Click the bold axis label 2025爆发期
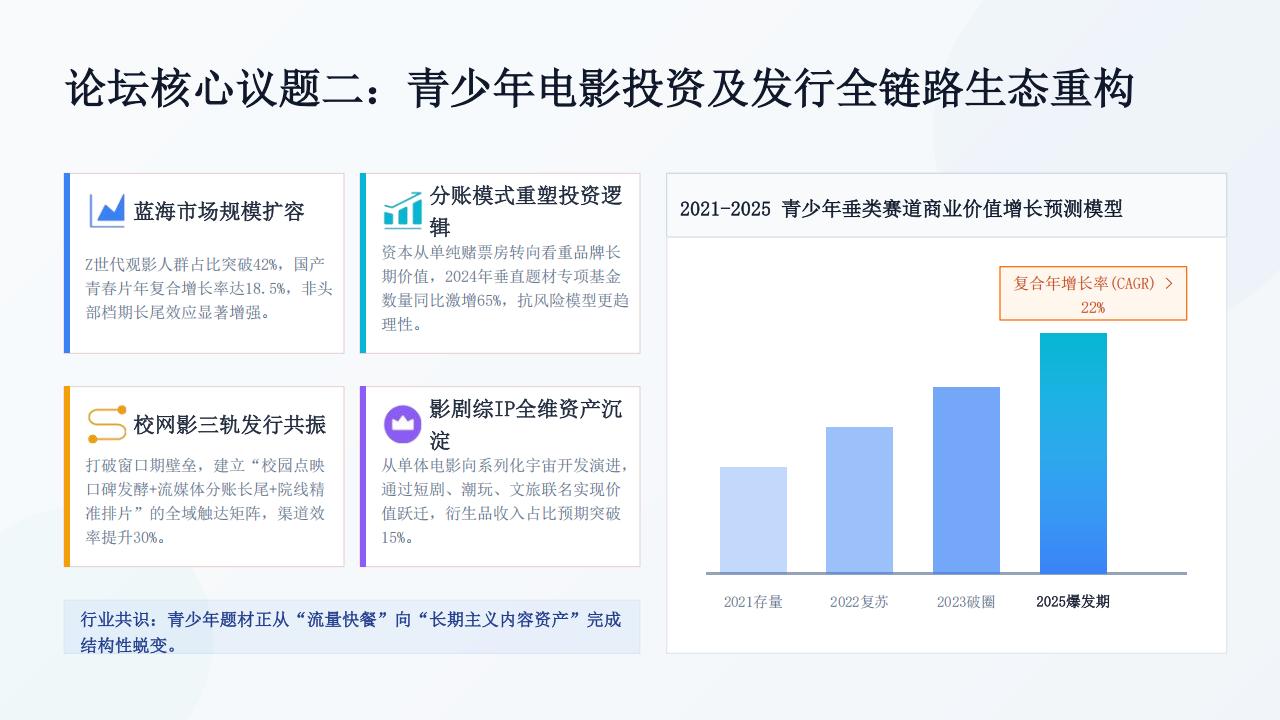 (1073, 602)
